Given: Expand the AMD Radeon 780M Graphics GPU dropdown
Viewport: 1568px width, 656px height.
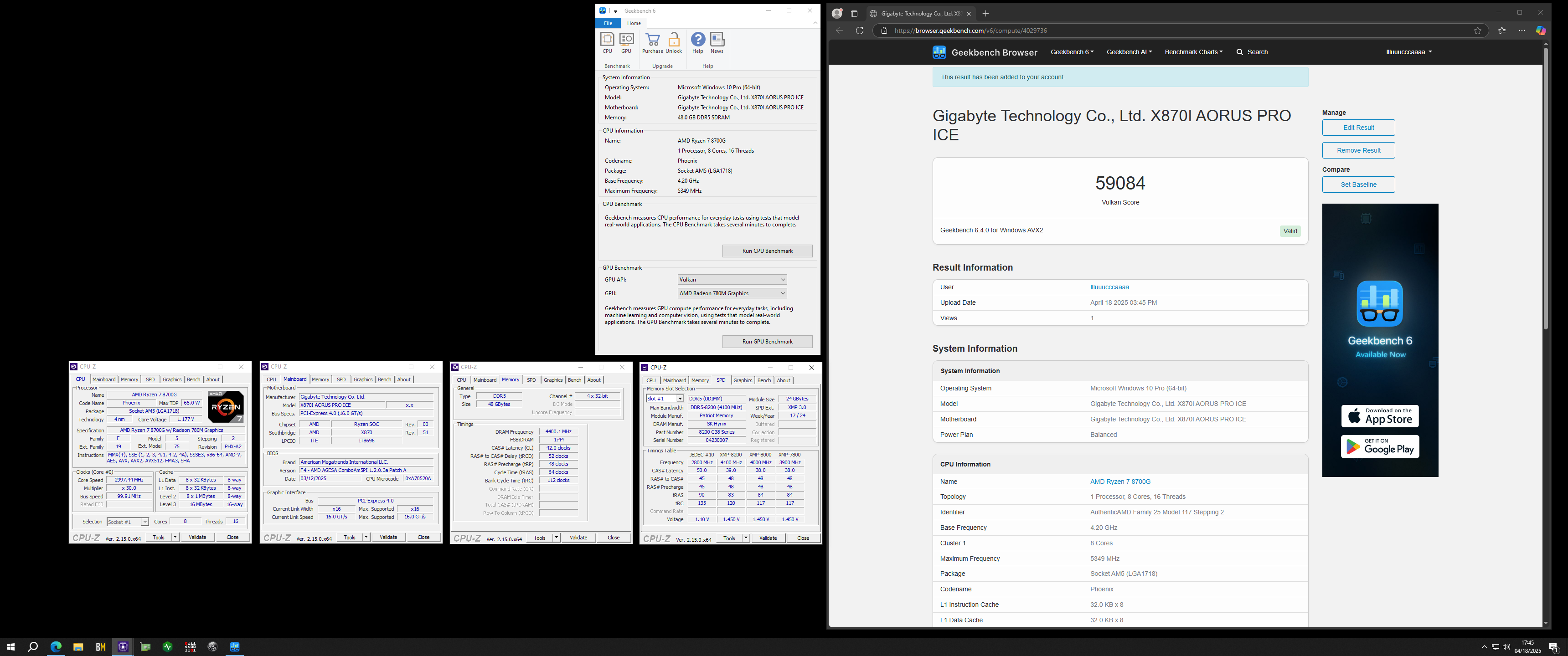Looking at the screenshot, I should coord(732,293).
